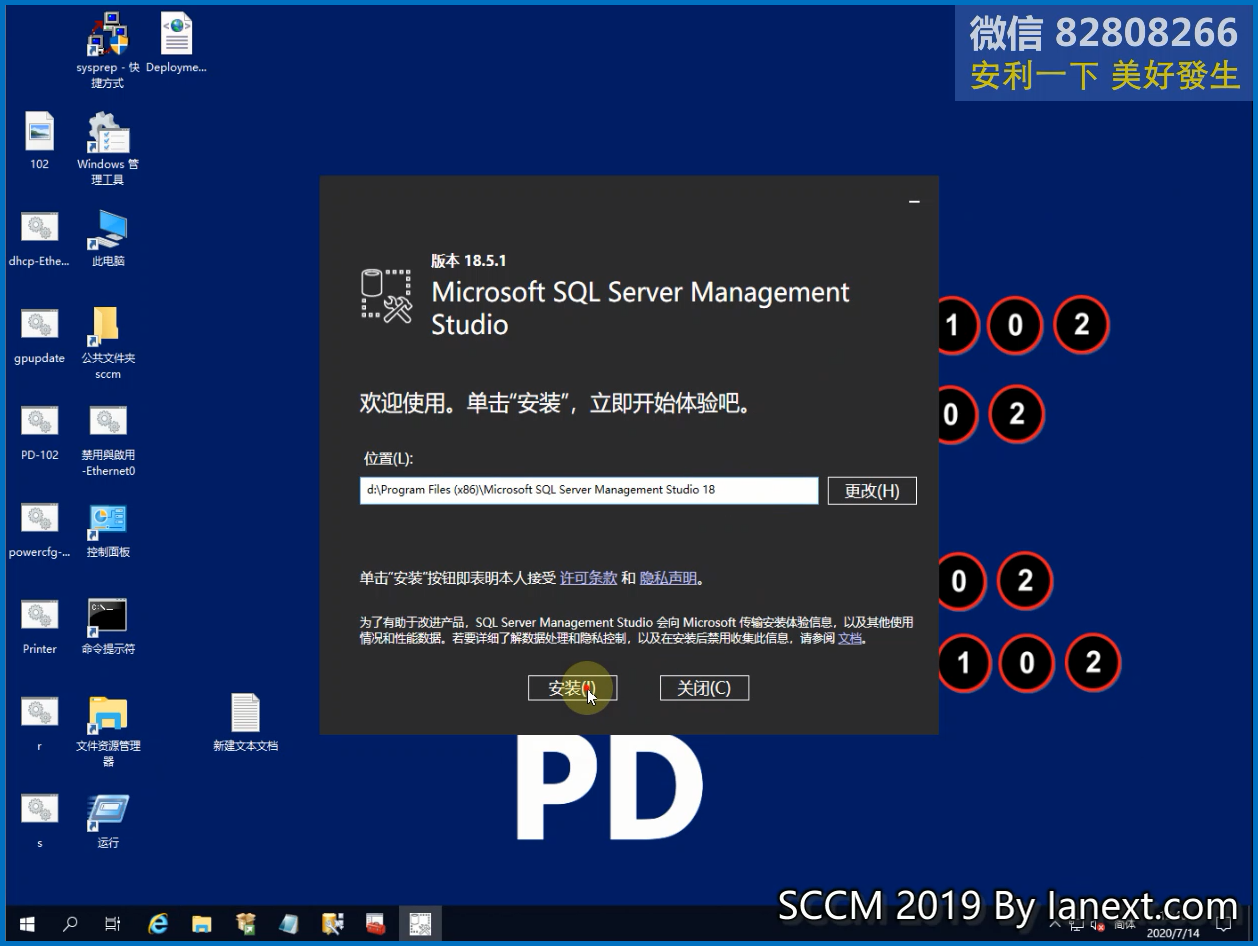Select the powercfg desktop file icon

40,529
